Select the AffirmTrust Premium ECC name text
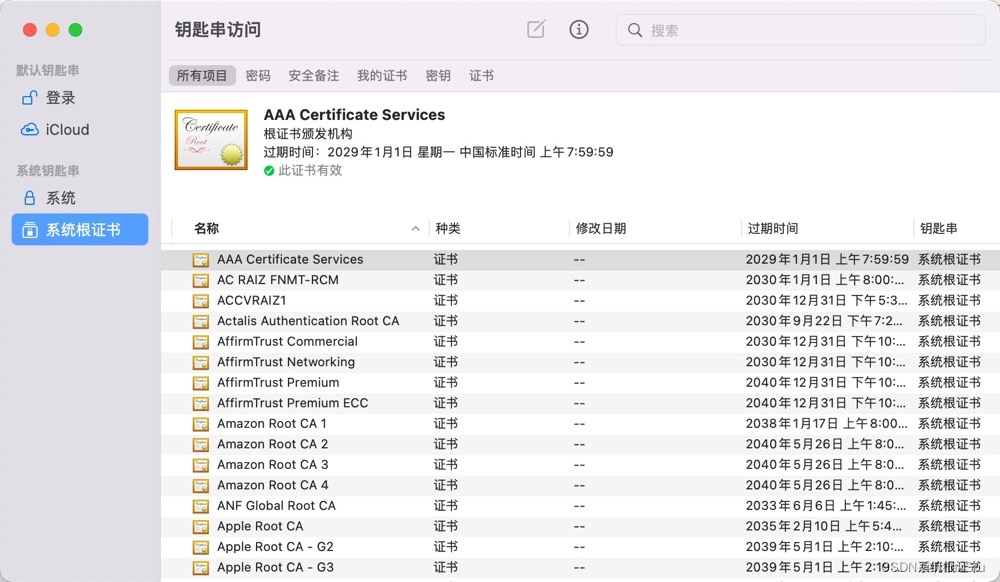 click(293, 403)
